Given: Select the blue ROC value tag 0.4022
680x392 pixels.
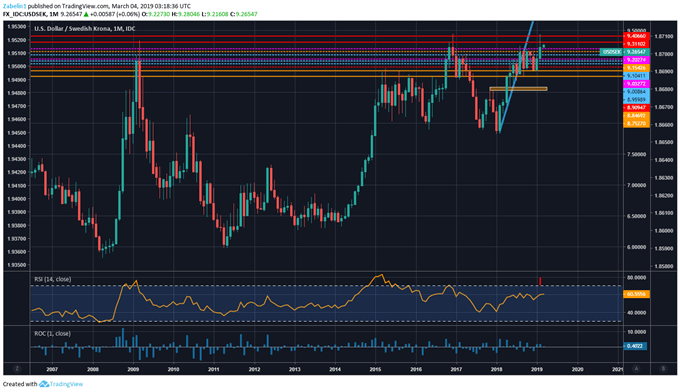Looking at the screenshot, I should coord(635,346).
